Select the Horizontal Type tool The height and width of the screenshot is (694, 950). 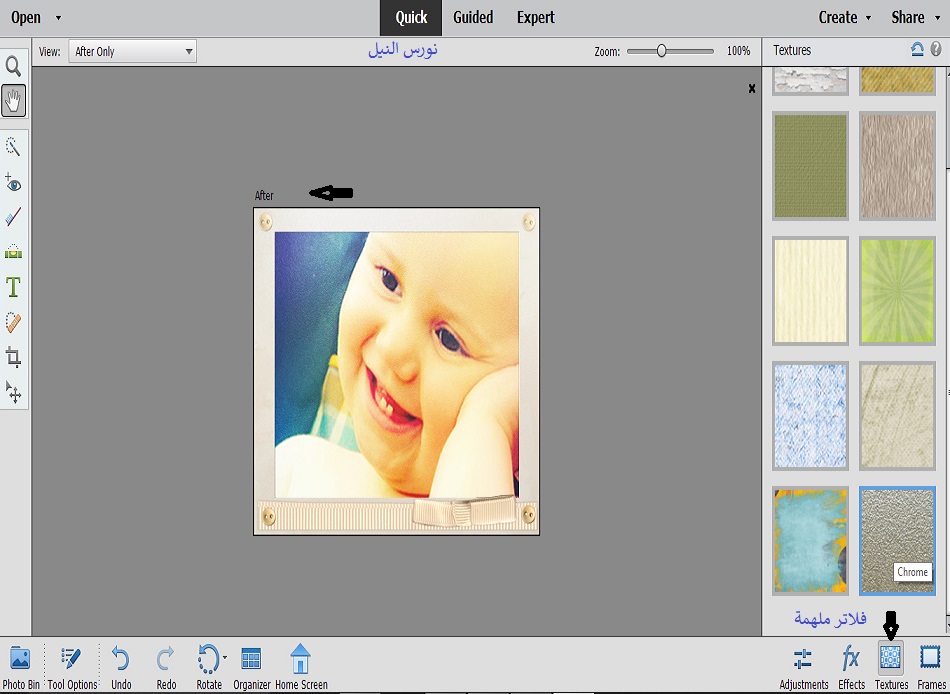tap(14, 288)
